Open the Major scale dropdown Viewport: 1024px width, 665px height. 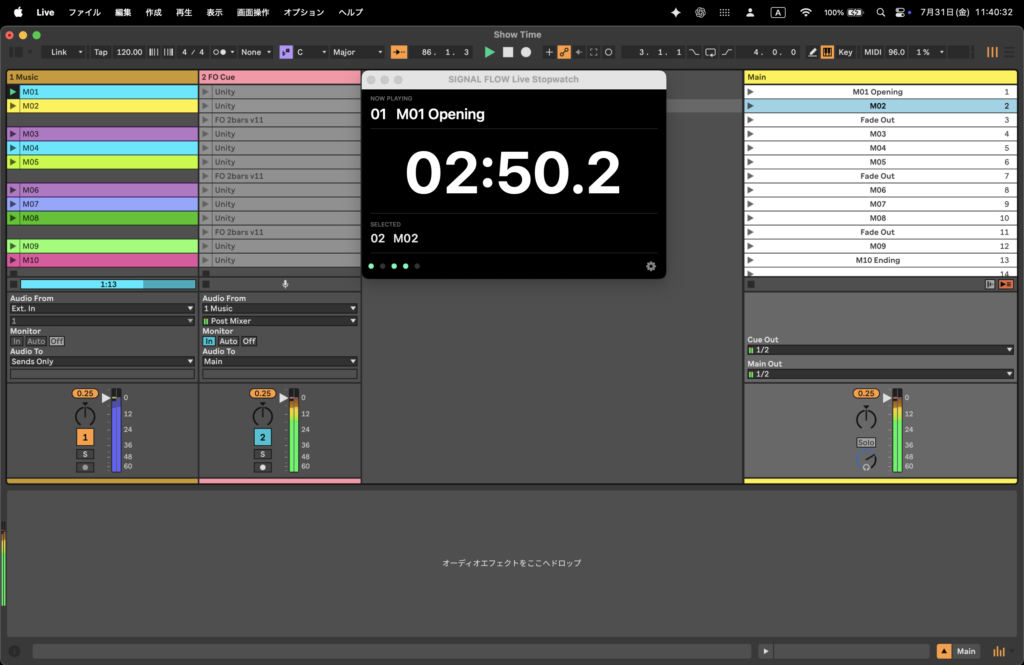pos(357,52)
